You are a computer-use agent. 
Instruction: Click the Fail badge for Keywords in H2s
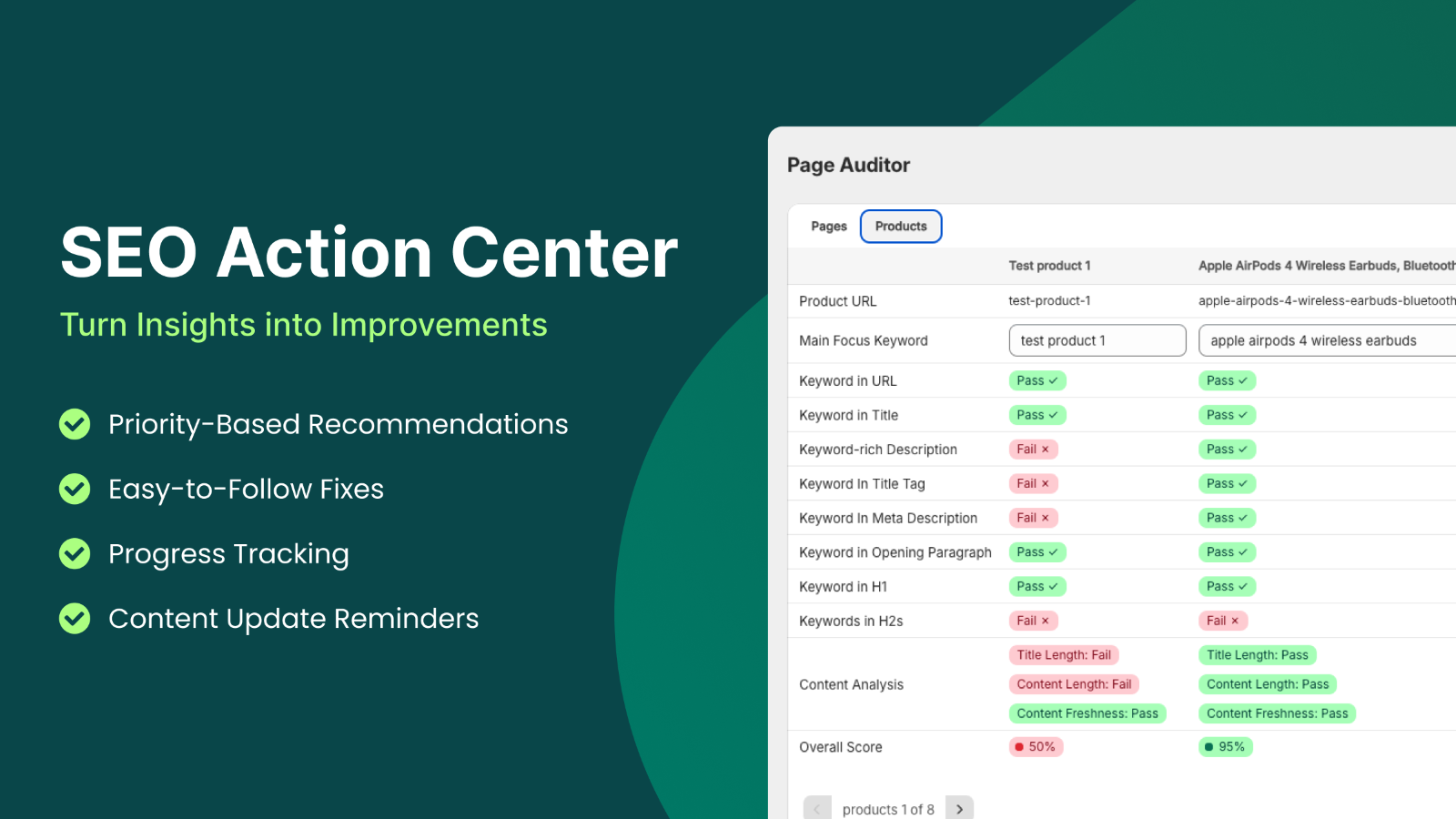pos(1032,620)
